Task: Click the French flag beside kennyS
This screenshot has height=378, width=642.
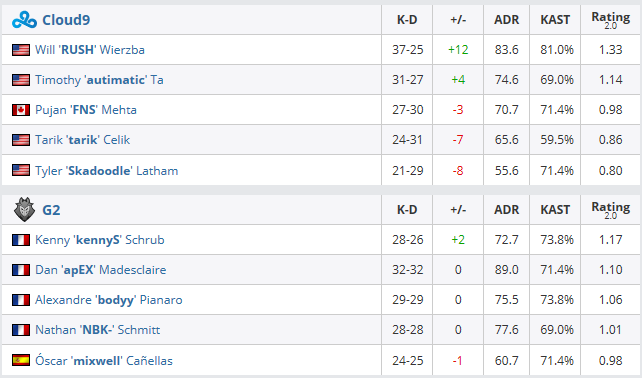Action: 21,240
